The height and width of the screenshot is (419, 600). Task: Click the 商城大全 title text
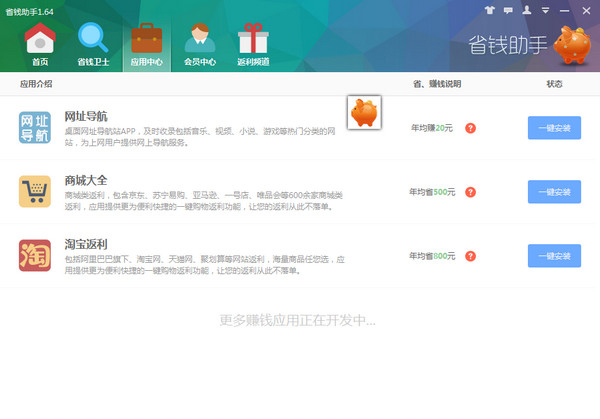coord(86,180)
